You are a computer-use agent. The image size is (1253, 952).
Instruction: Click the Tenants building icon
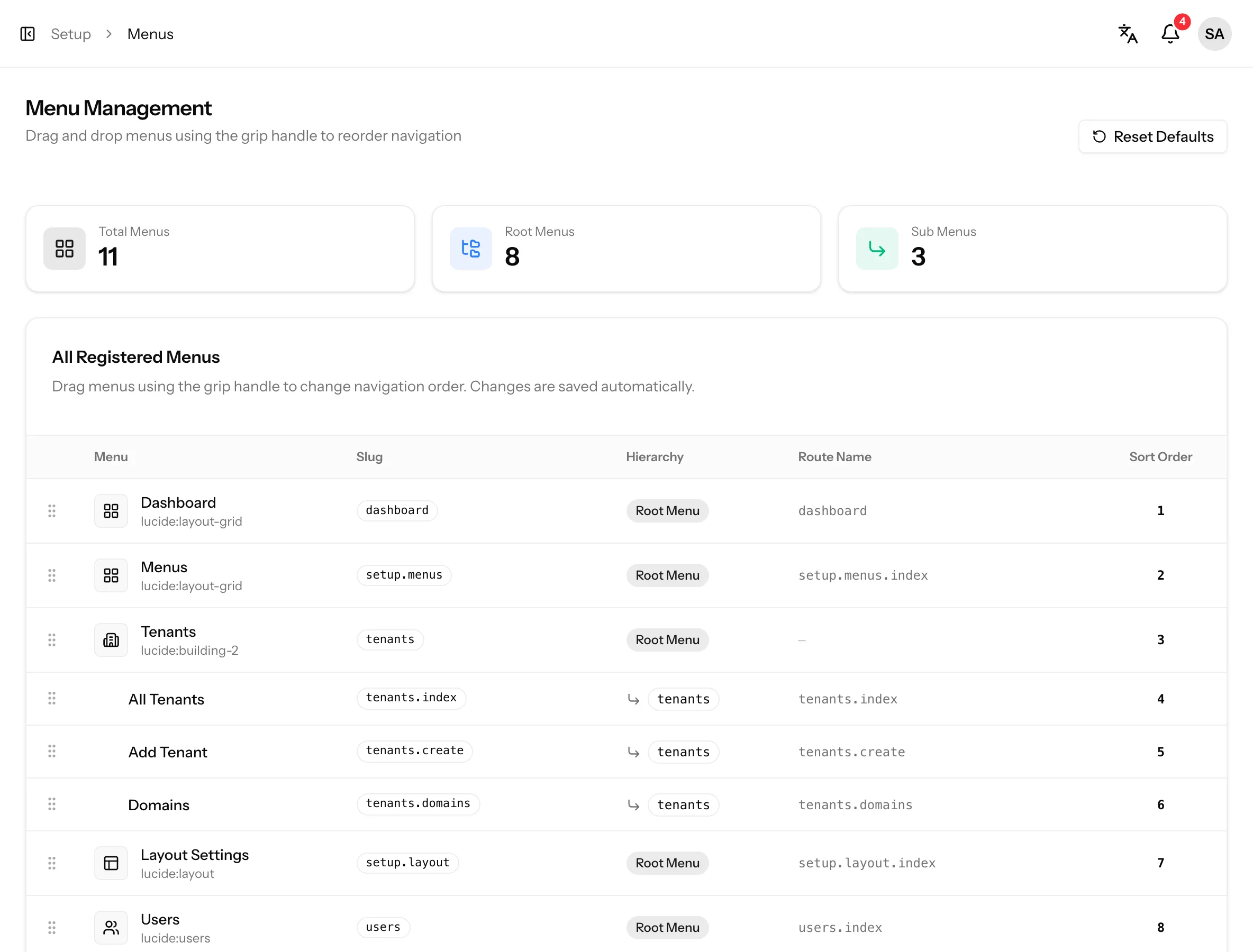pyautogui.click(x=111, y=640)
